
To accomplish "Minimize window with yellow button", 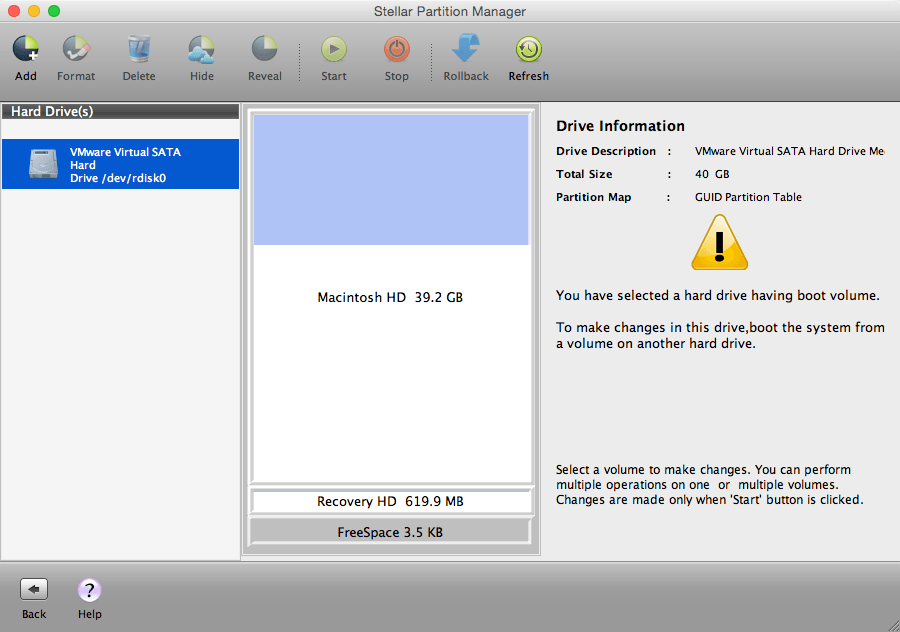I will [x=34, y=11].
